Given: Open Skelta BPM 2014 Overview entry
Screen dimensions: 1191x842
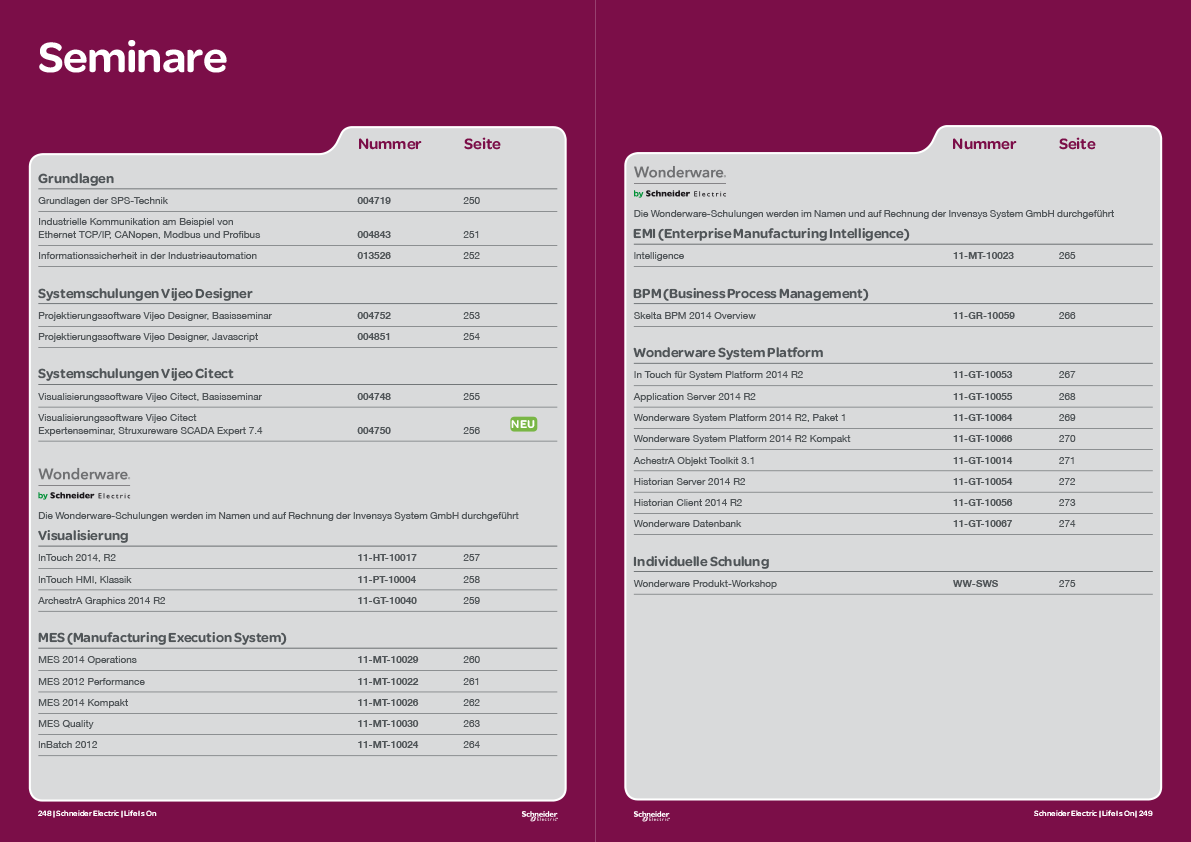Looking at the screenshot, I should click(694, 316).
